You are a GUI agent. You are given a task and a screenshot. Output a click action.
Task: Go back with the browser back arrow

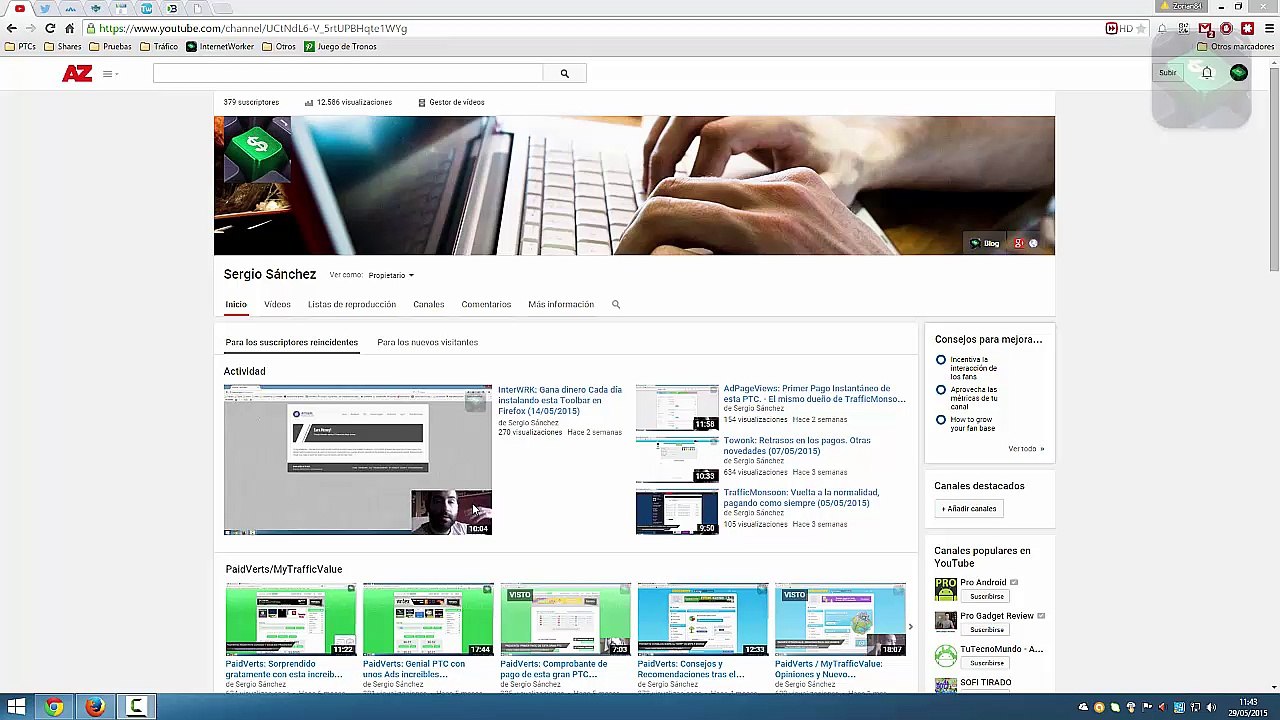(12, 28)
